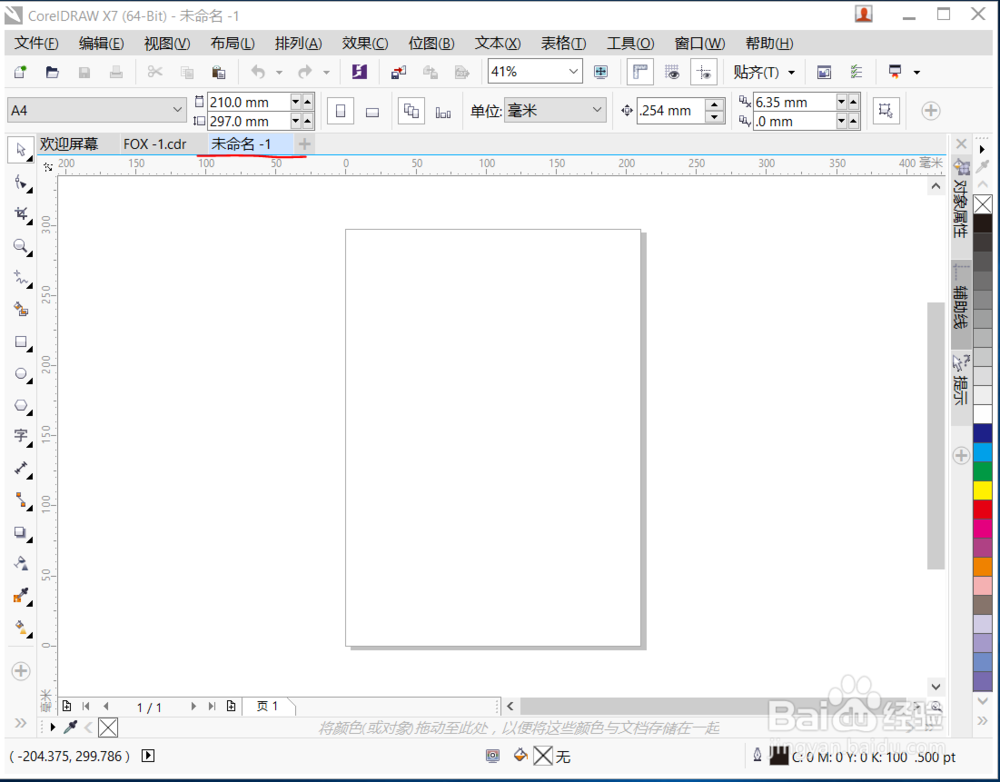Image resolution: width=1000 pixels, height=782 pixels.
Task: Toggle apply layout to current page
Action: click(443, 112)
